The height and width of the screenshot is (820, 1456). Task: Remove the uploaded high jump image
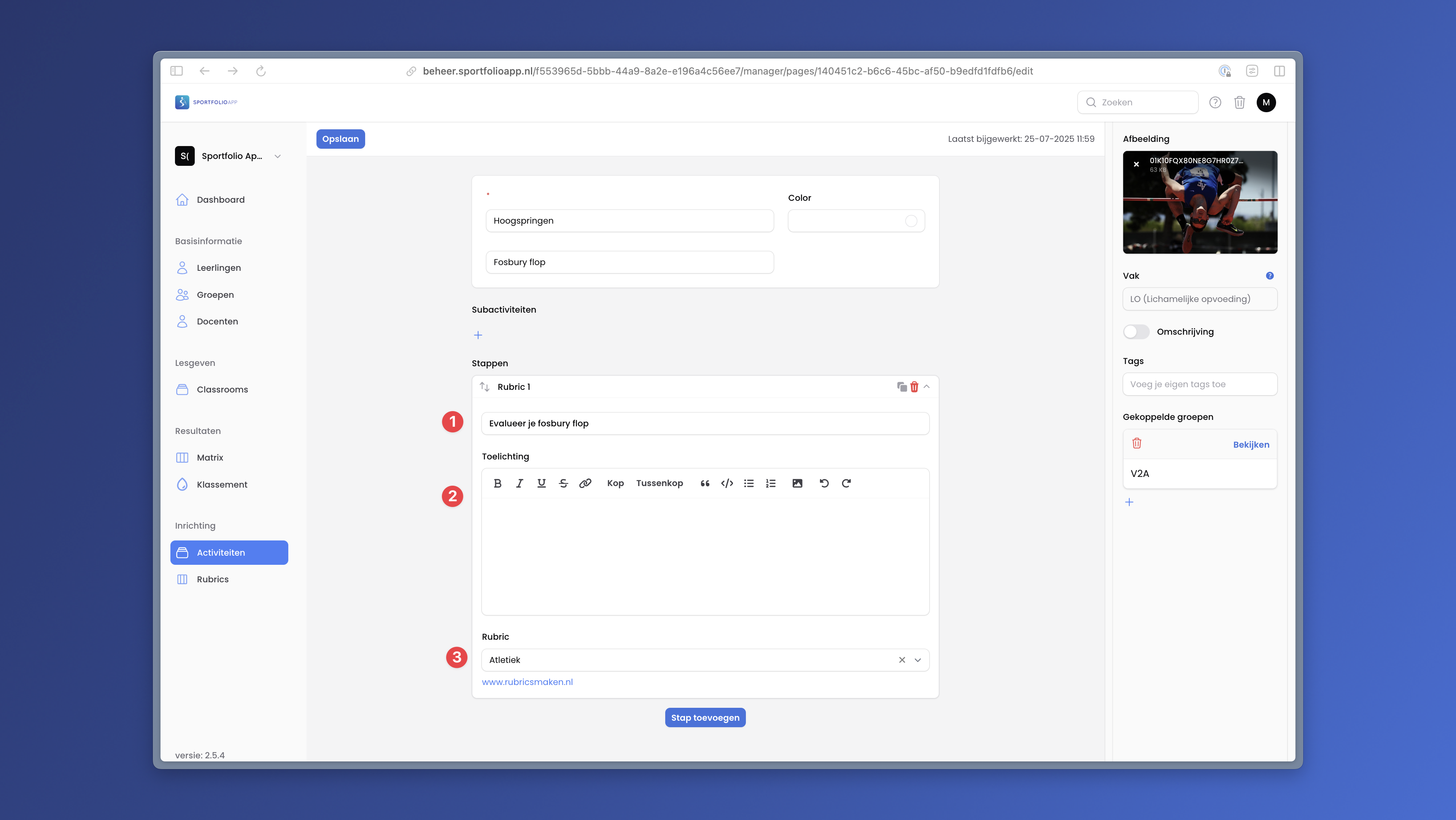pos(1136,164)
